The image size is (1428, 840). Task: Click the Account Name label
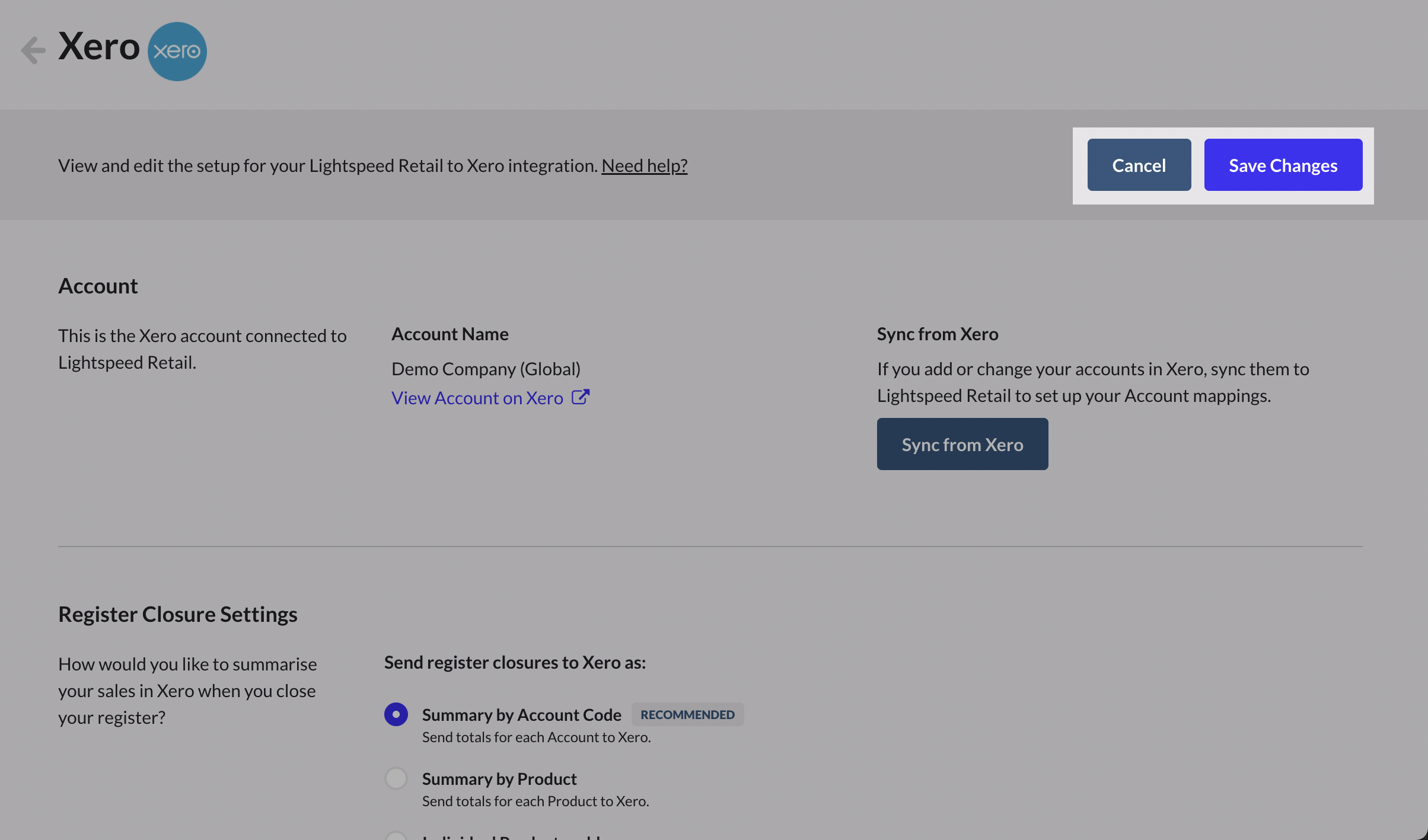(x=450, y=333)
